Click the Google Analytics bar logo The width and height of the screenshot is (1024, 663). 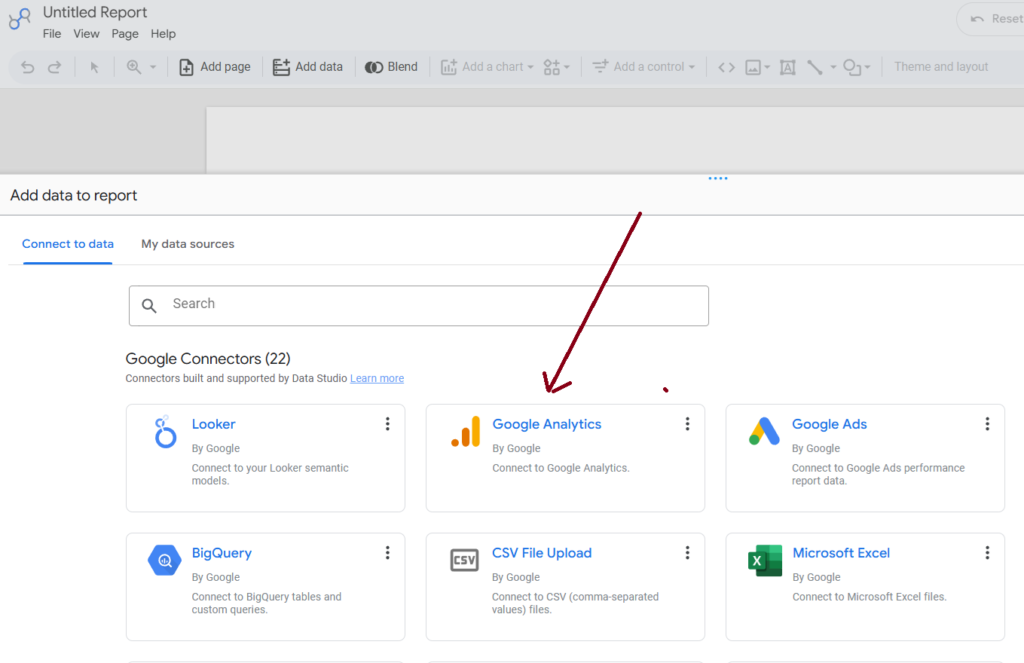[x=466, y=432]
